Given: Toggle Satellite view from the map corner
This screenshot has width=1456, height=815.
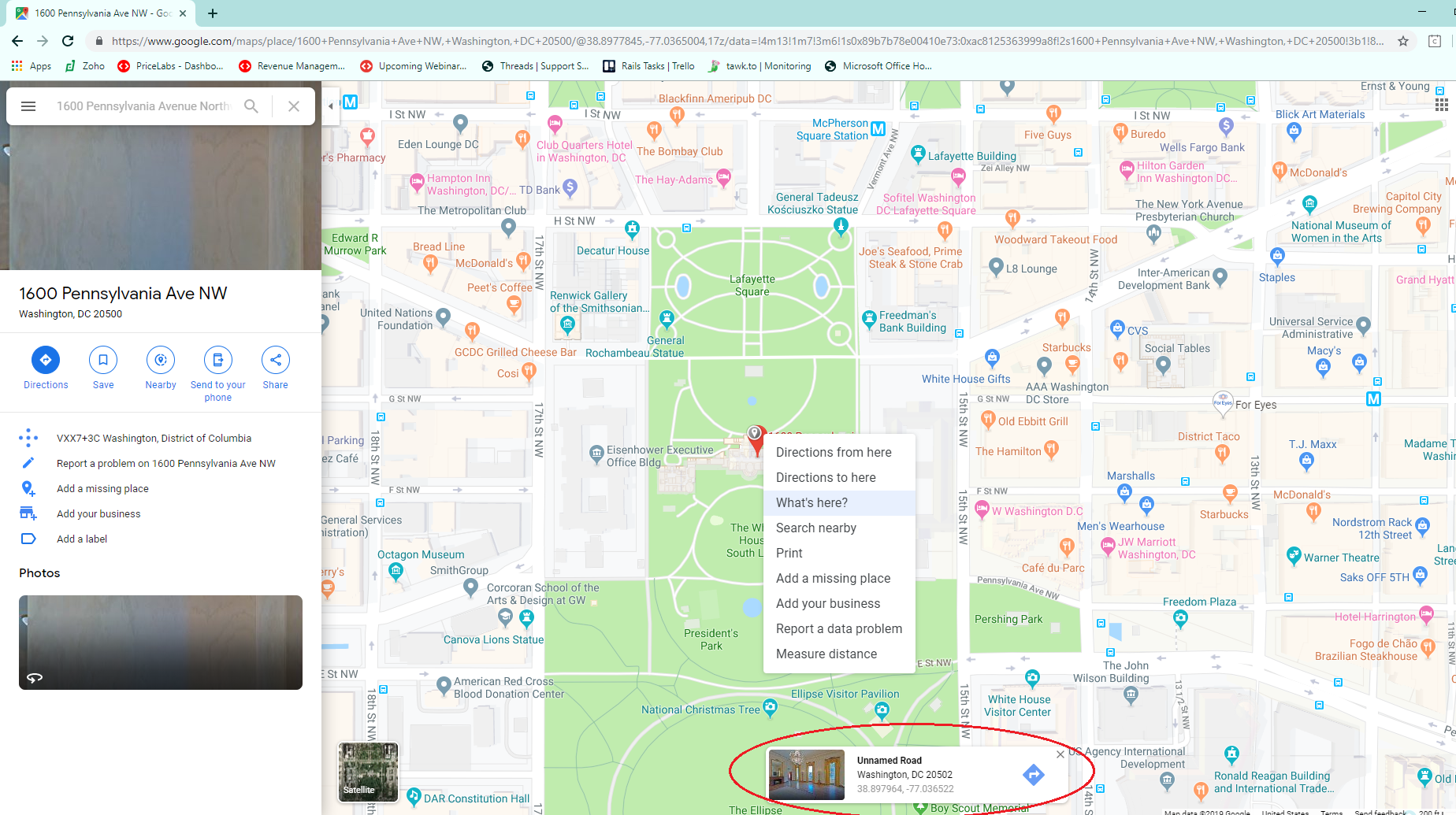Looking at the screenshot, I should tap(367, 771).
